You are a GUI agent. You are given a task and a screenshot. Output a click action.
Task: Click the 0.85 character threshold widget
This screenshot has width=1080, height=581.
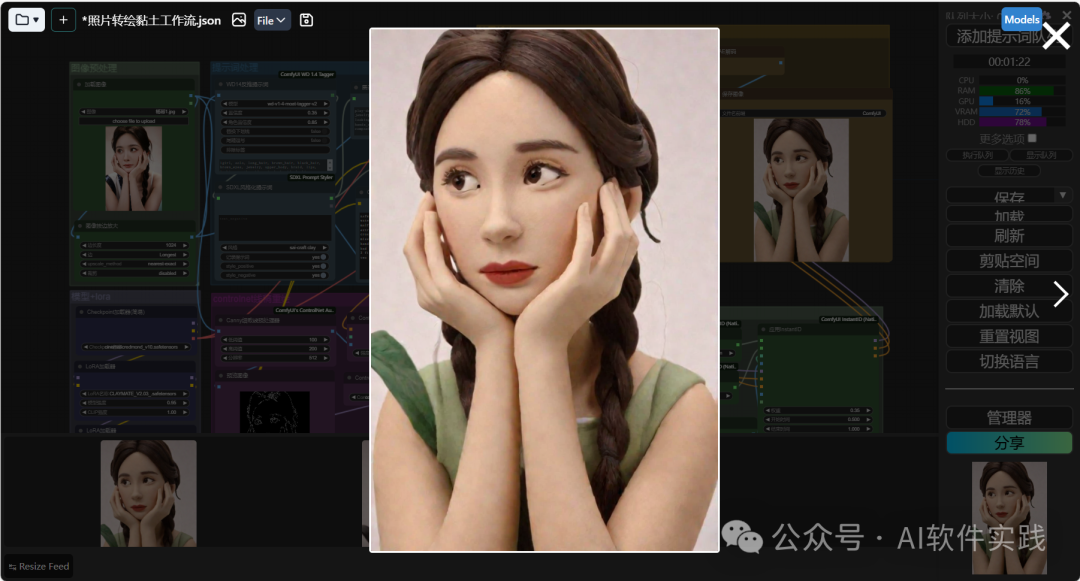point(275,122)
